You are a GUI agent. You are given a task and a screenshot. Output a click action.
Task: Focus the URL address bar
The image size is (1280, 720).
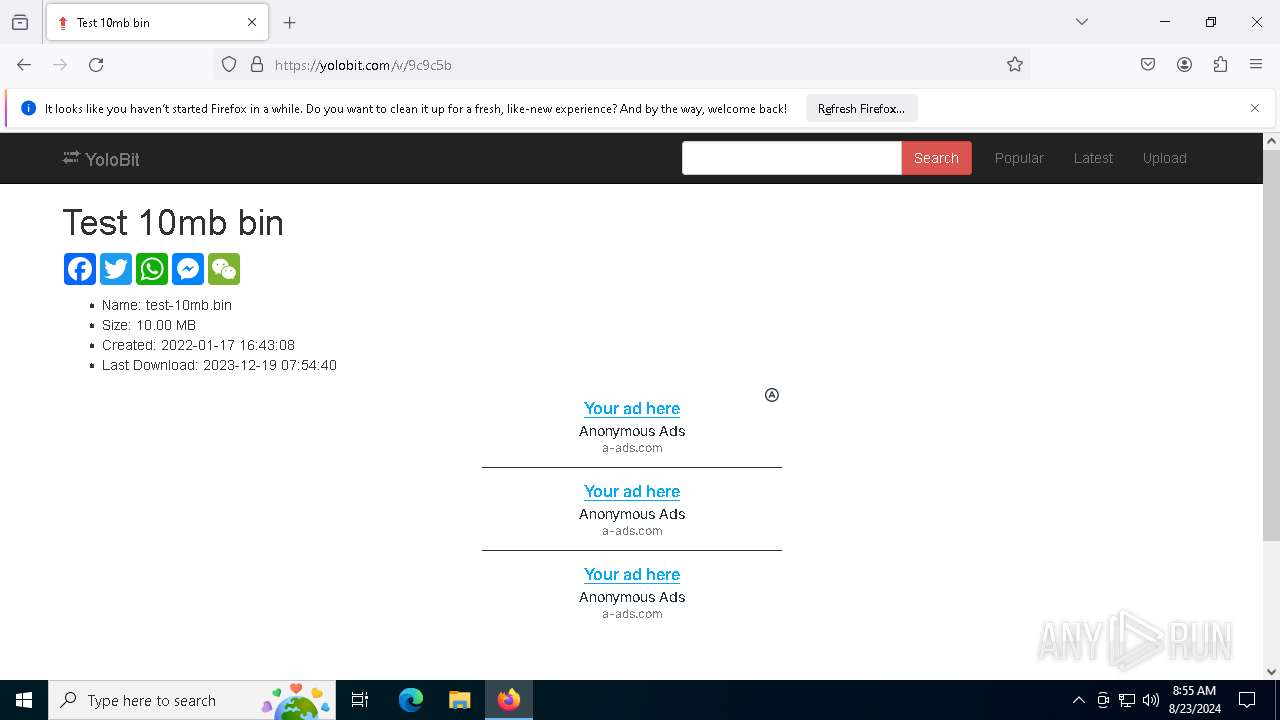tap(620, 65)
